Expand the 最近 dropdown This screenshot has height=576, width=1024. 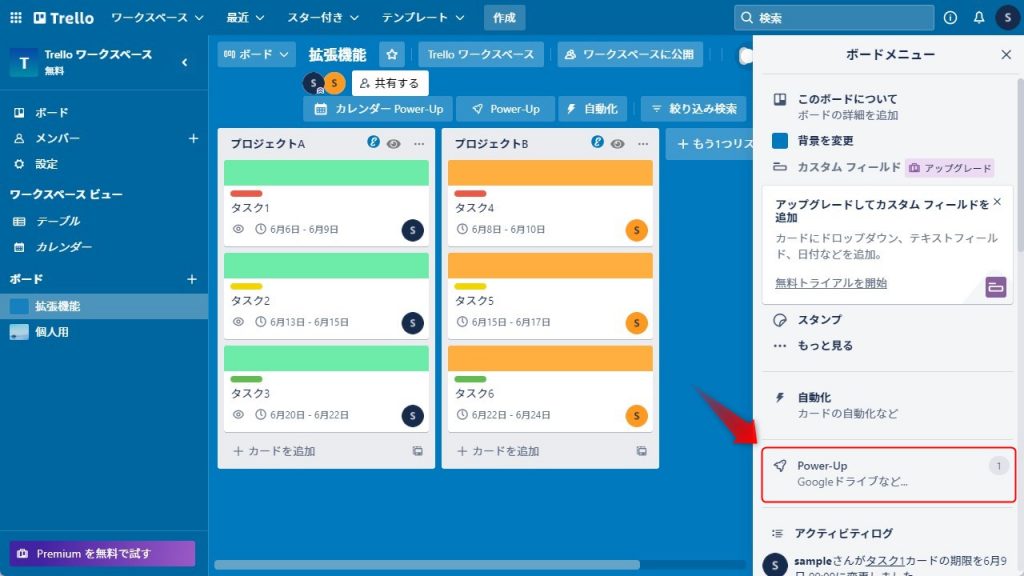tap(246, 18)
